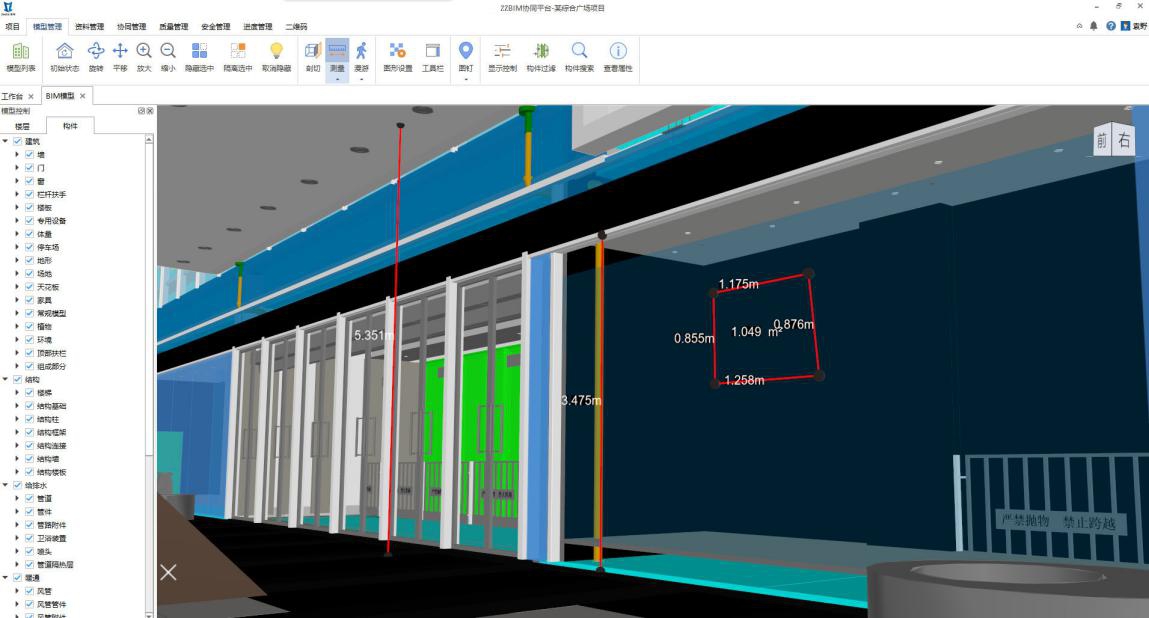Click the 右 face of view cube
This screenshot has height=618, width=1149.
[x=1124, y=139]
